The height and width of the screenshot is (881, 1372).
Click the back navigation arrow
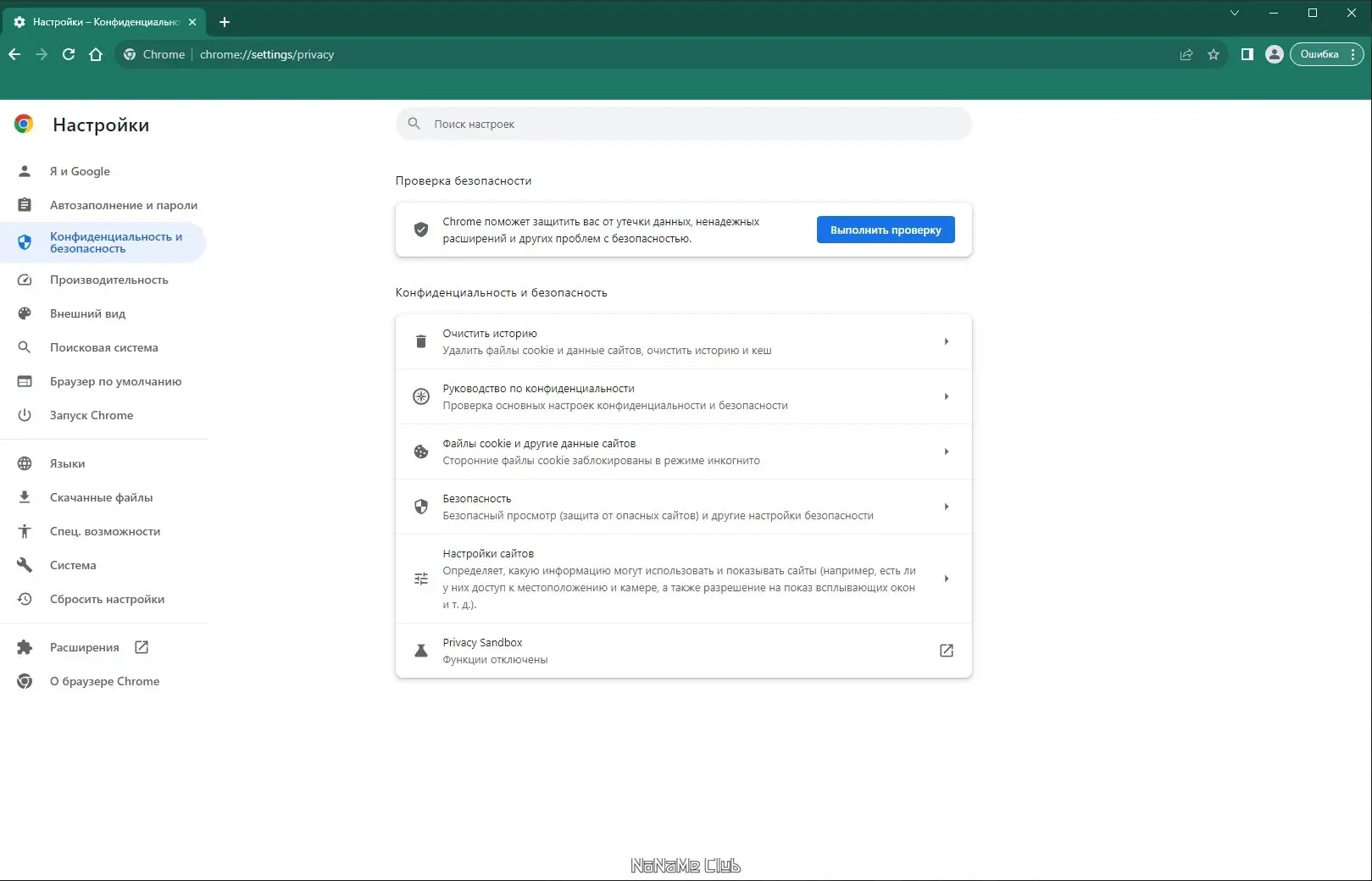[14, 54]
